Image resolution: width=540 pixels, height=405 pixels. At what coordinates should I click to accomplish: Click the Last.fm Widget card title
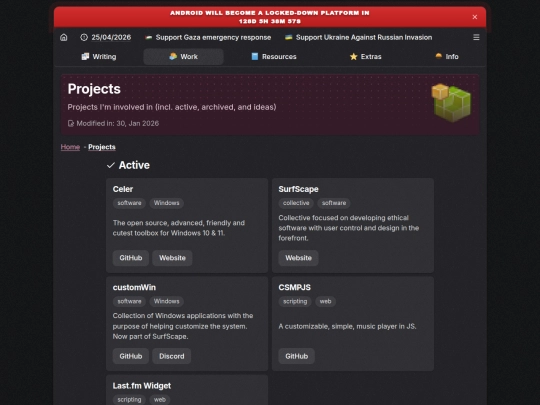click(142, 386)
